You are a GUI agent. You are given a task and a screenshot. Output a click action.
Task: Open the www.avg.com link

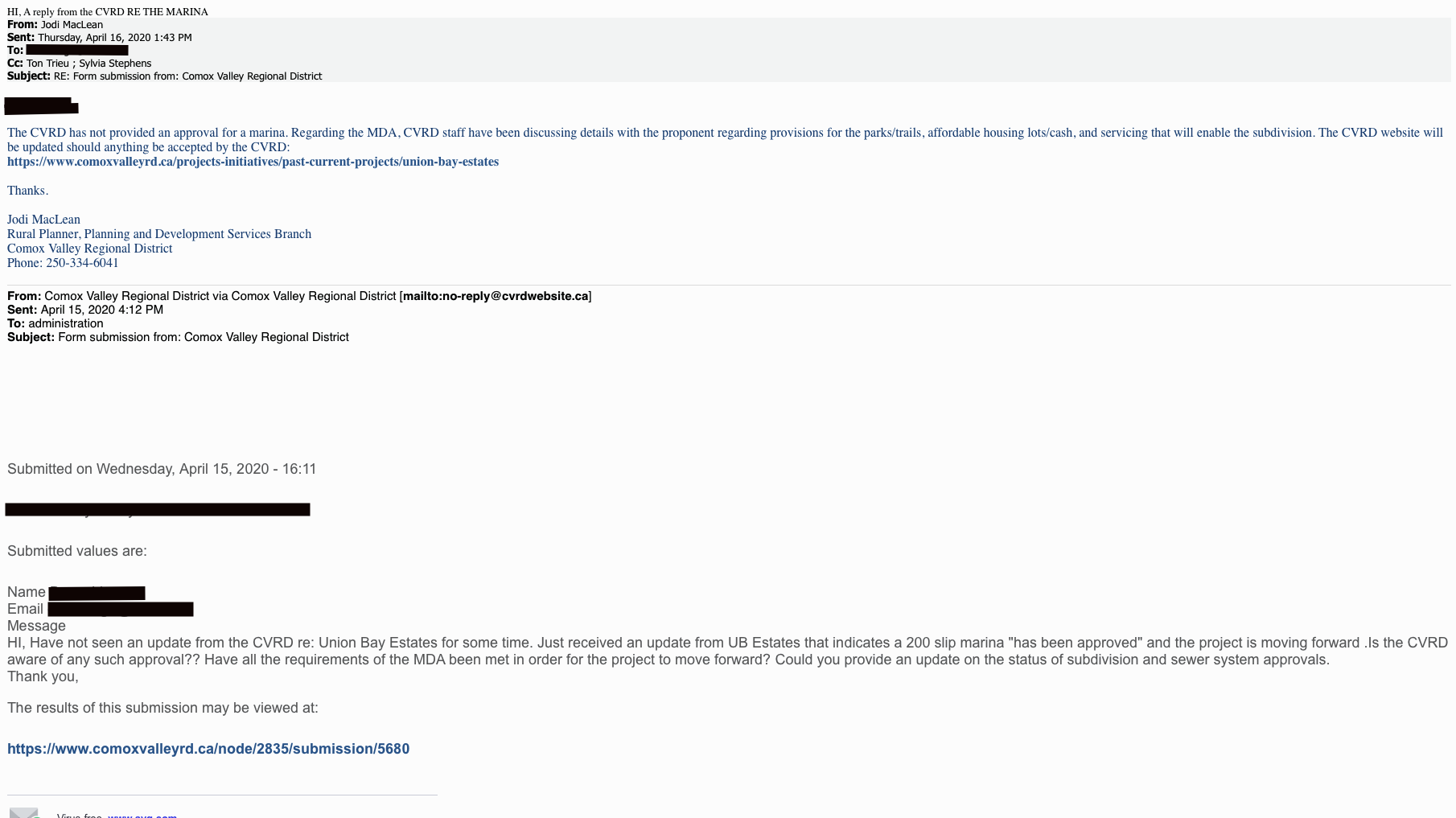coord(142,815)
